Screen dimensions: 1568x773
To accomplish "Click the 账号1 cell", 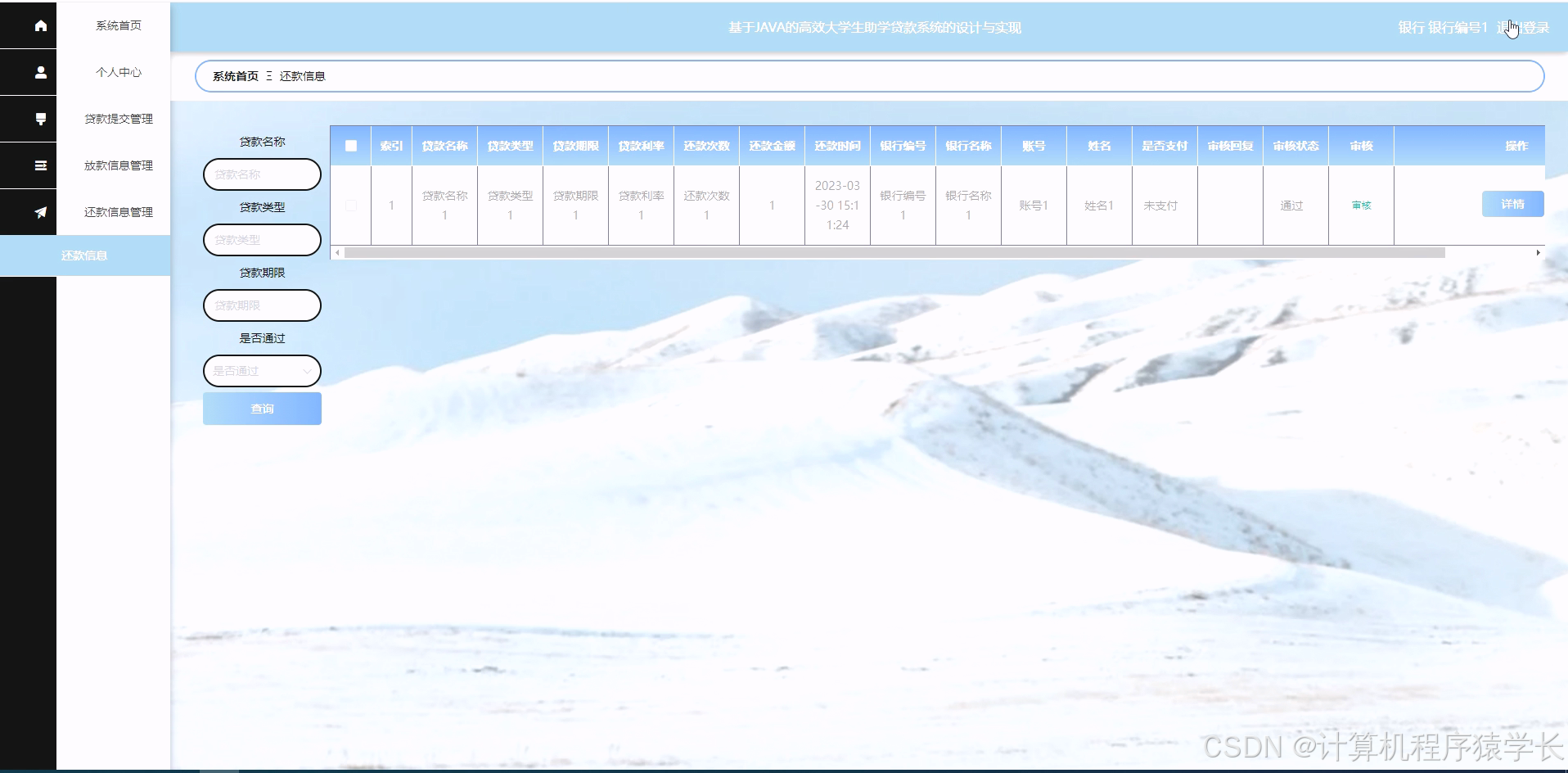I will tap(1034, 206).
